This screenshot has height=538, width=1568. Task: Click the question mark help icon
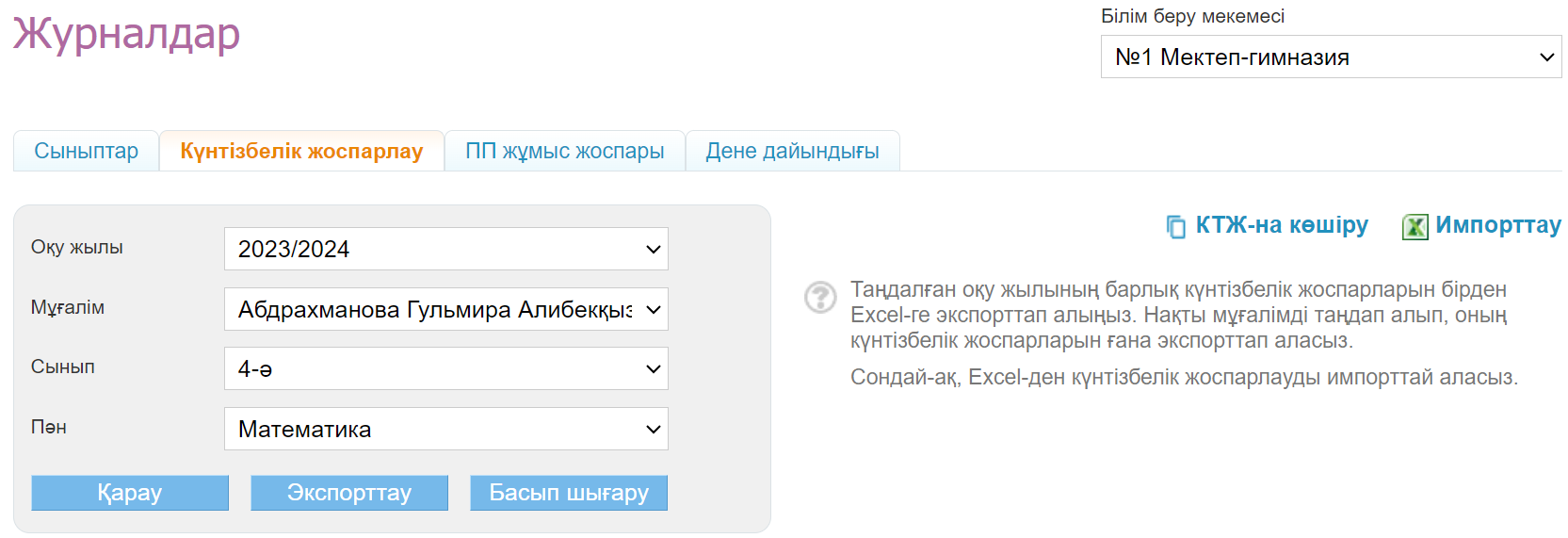tap(820, 297)
